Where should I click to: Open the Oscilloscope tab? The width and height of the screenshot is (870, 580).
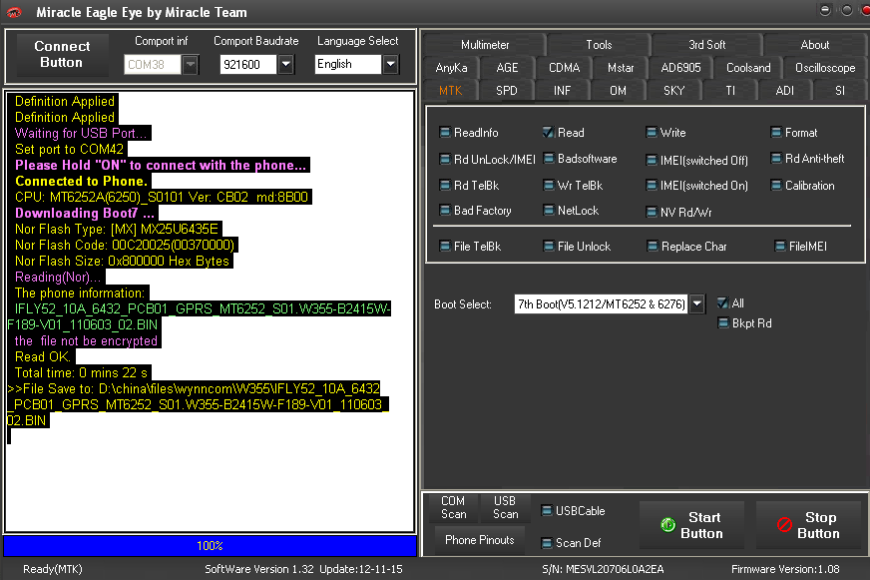tap(825, 68)
